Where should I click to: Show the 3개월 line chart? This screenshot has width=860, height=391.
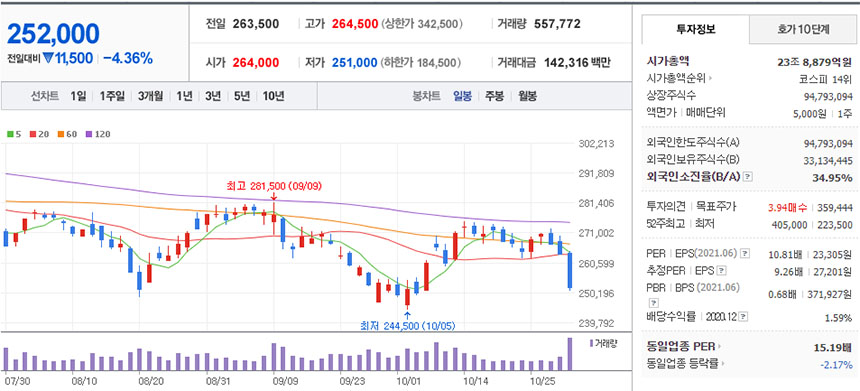pos(150,97)
